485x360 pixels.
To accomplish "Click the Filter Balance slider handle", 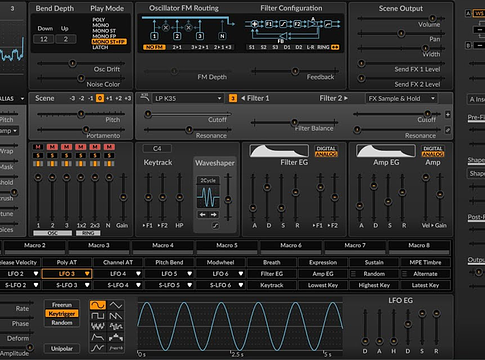I will [x=294, y=122].
